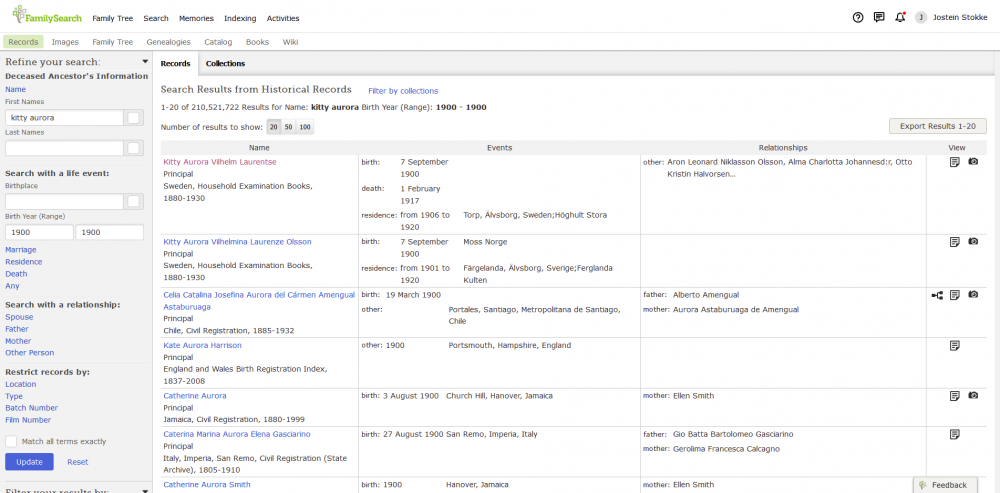Expand Other Person relationship option
Viewport: 1000px width, 493px height.
[x=29, y=353]
